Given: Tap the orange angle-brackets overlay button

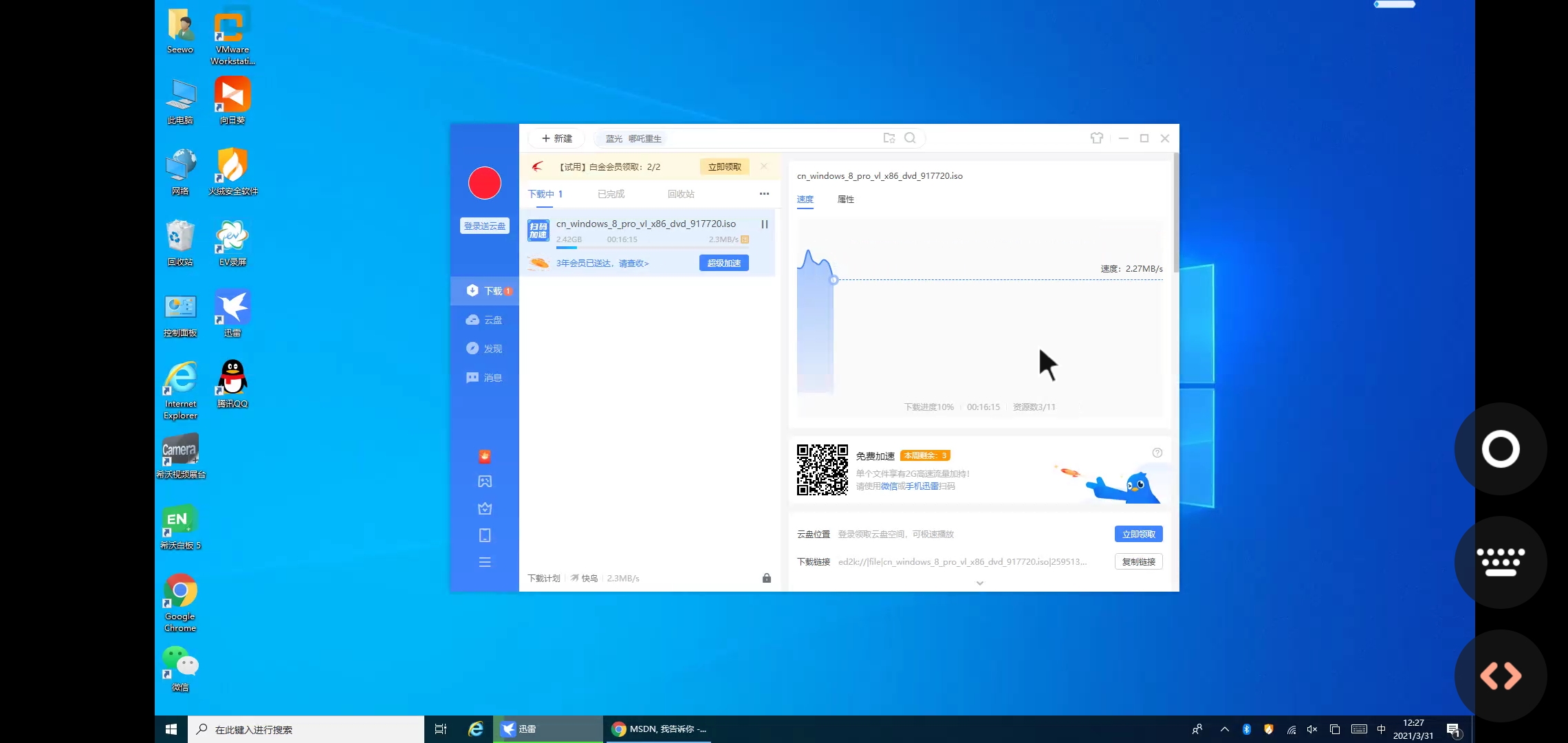Looking at the screenshot, I should [x=1501, y=676].
